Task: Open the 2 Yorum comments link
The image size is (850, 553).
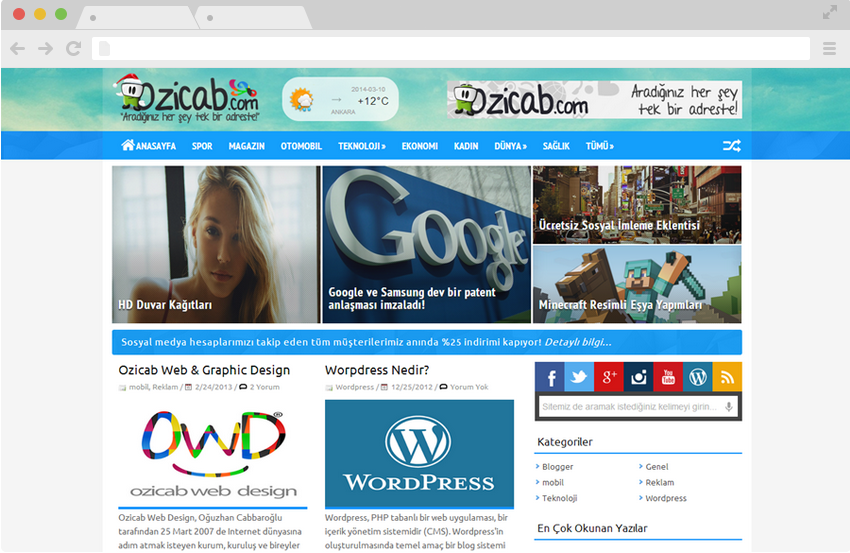Action: [265, 387]
